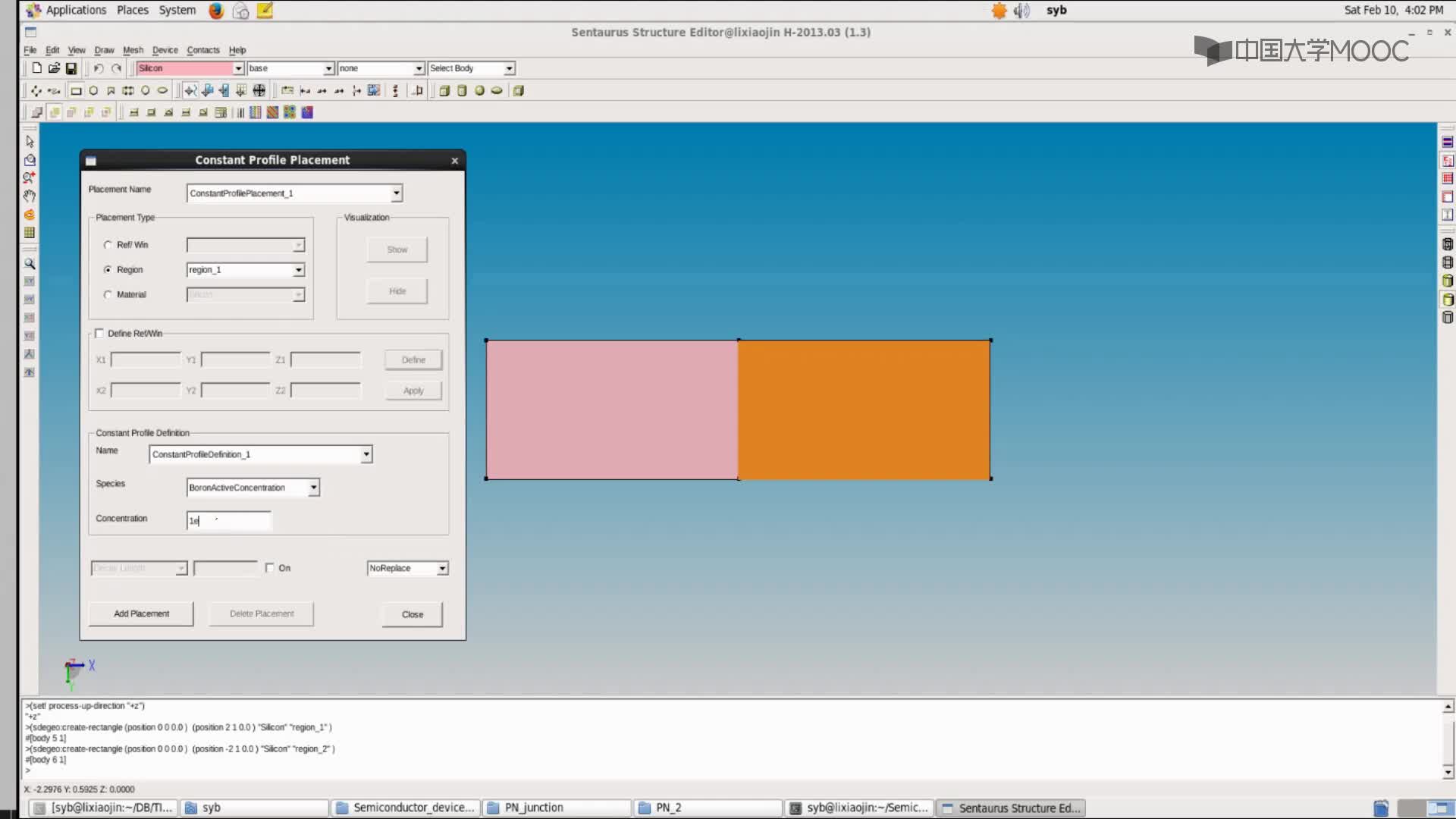Open the base dropdown in toolbar

coord(328,68)
